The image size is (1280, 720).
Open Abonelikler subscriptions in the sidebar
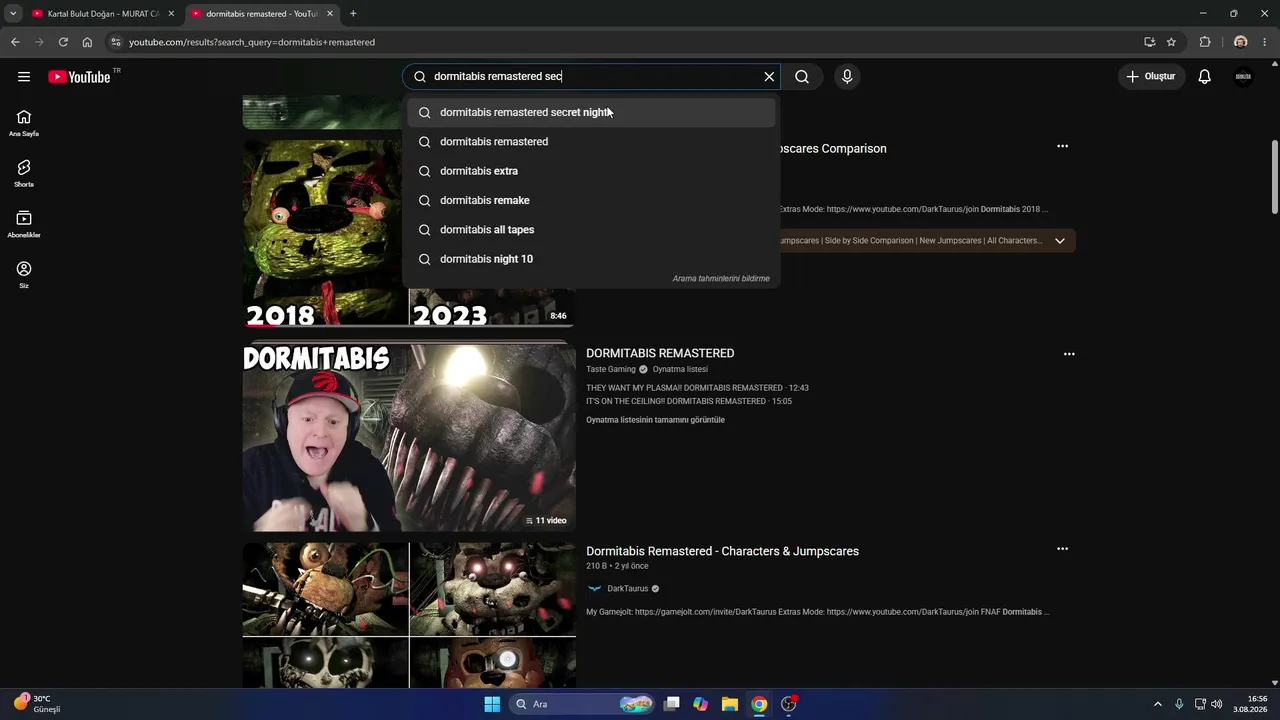click(x=24, y=224)
